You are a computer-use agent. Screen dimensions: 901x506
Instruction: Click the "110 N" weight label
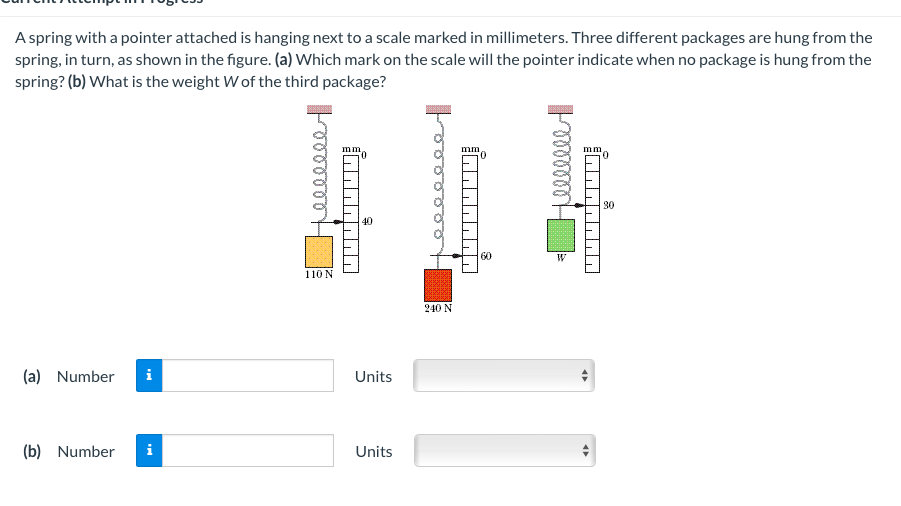[x=319, y=275]
